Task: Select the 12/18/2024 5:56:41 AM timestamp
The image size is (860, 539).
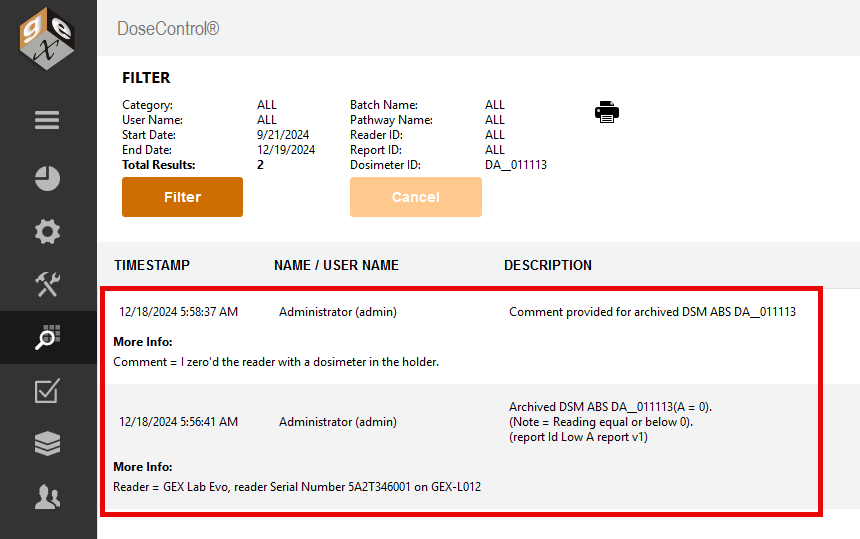Action: 178,422
